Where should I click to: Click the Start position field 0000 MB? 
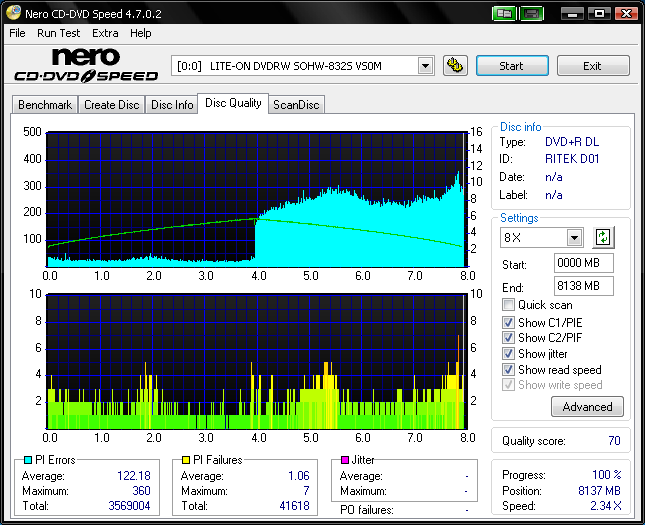[x=583, y=263]
